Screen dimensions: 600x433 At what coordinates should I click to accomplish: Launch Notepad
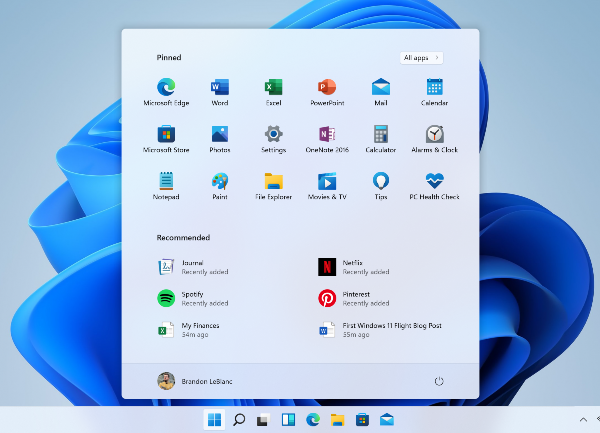[x=166, y=186]
